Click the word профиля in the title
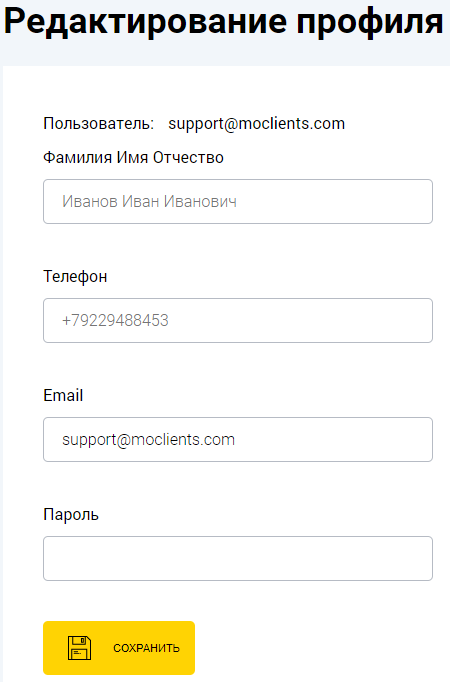The image size is (450, 682). (x=370, y=22)
